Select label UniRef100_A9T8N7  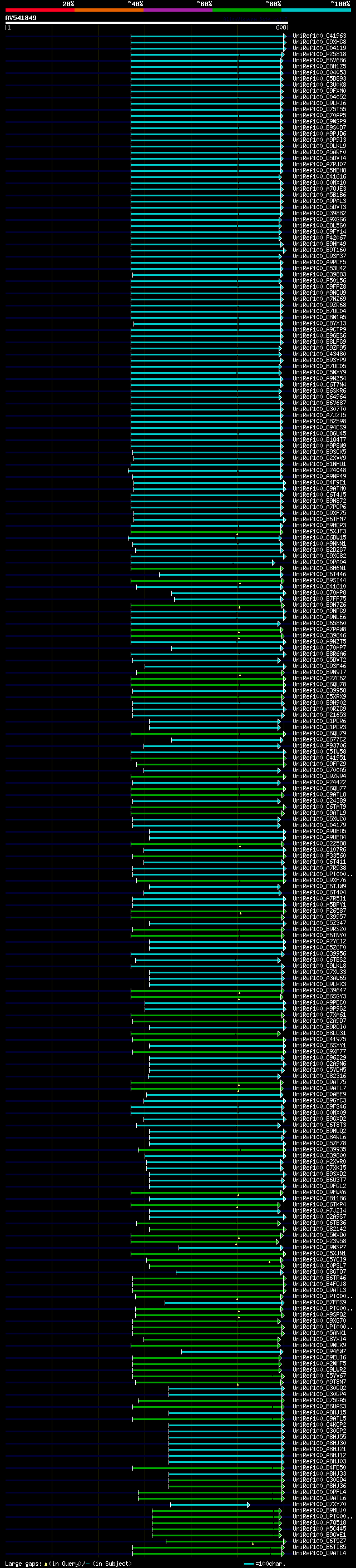pyautogui.click(x=319, y=1382)
